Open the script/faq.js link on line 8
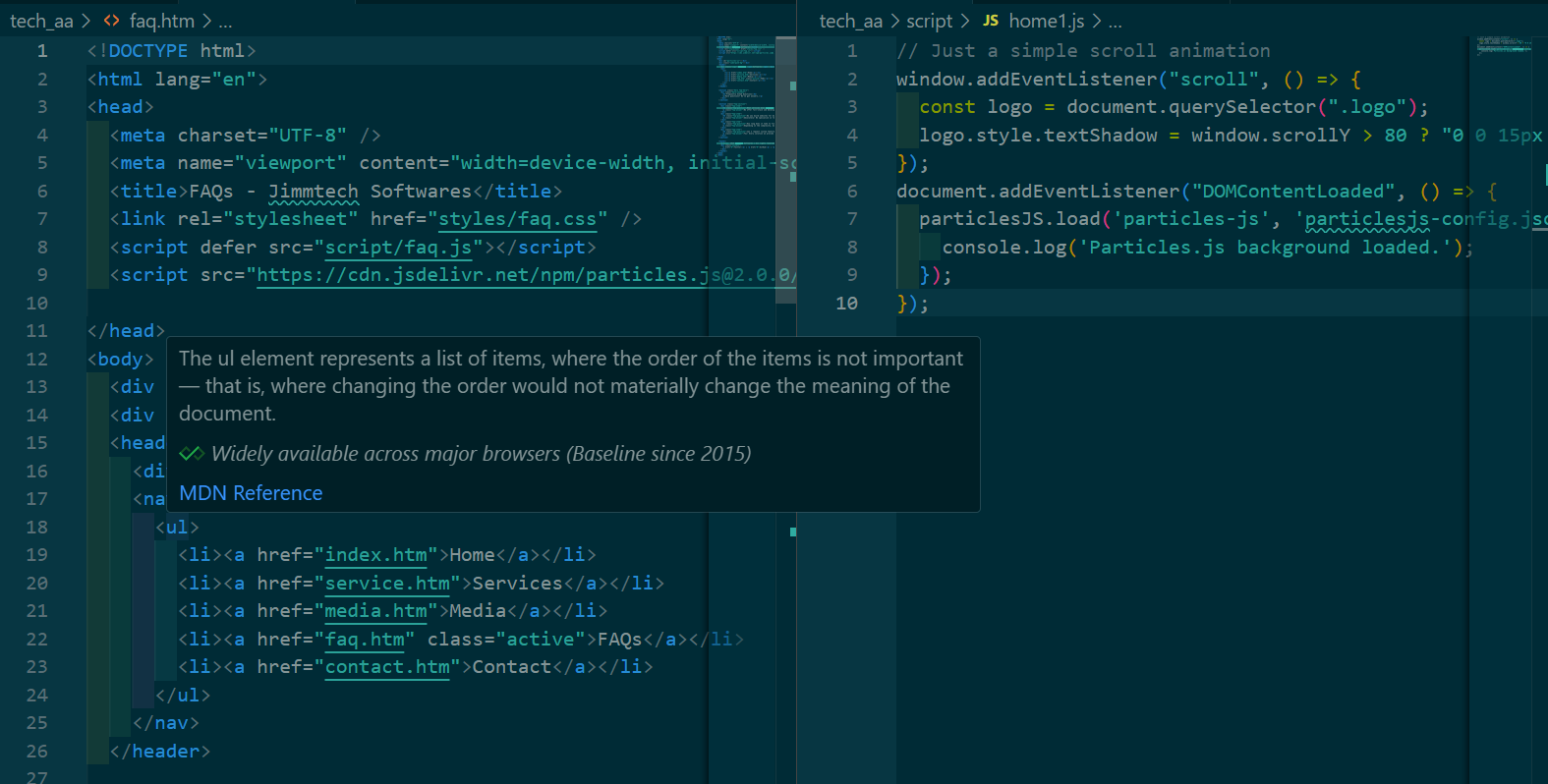1548x784 pixels. pyautogui.click(x=398, y=248)
